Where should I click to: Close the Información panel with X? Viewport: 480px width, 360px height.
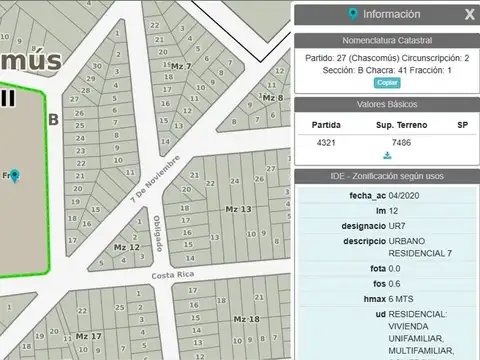click(469, 14)
